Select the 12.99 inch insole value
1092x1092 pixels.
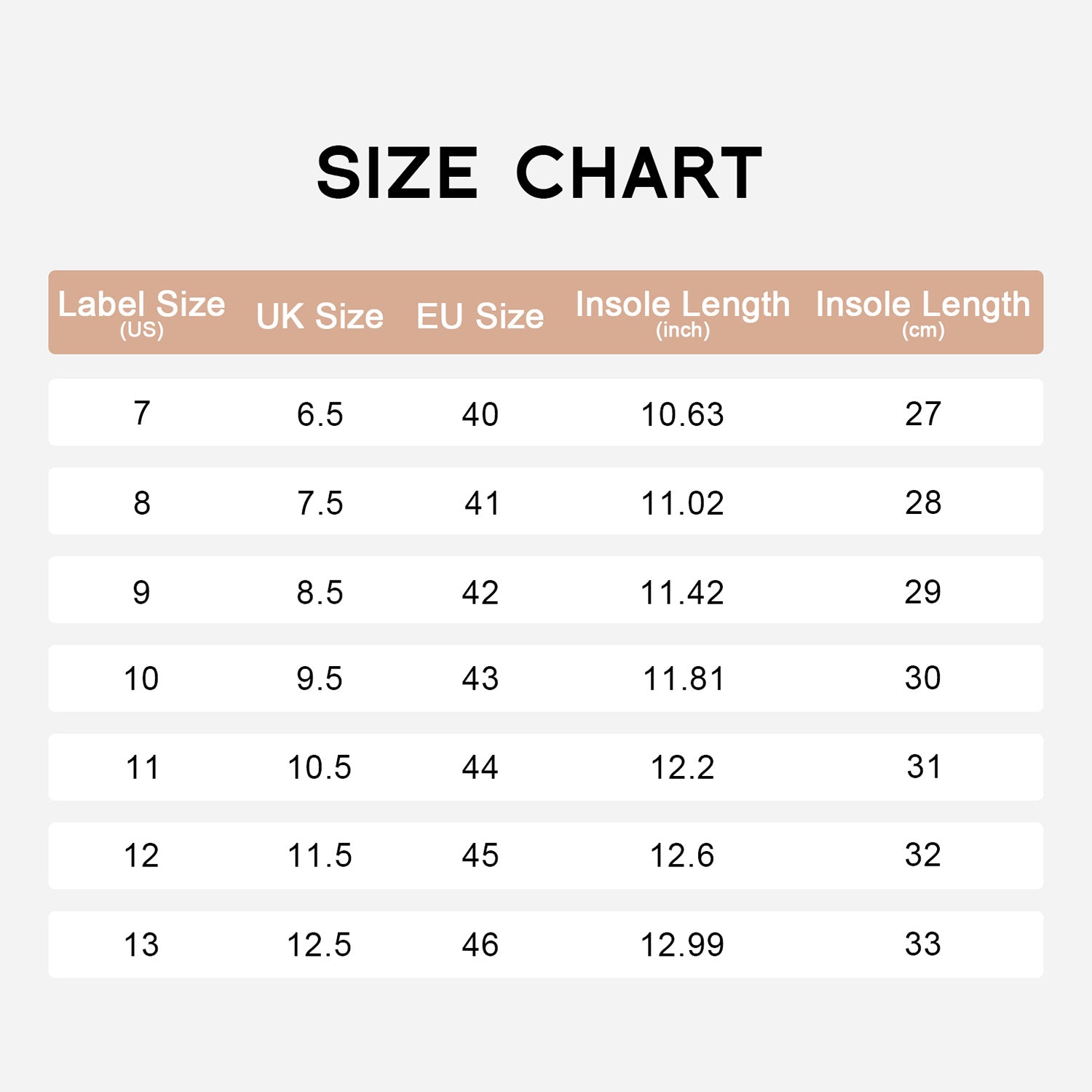tap(682, 945)
